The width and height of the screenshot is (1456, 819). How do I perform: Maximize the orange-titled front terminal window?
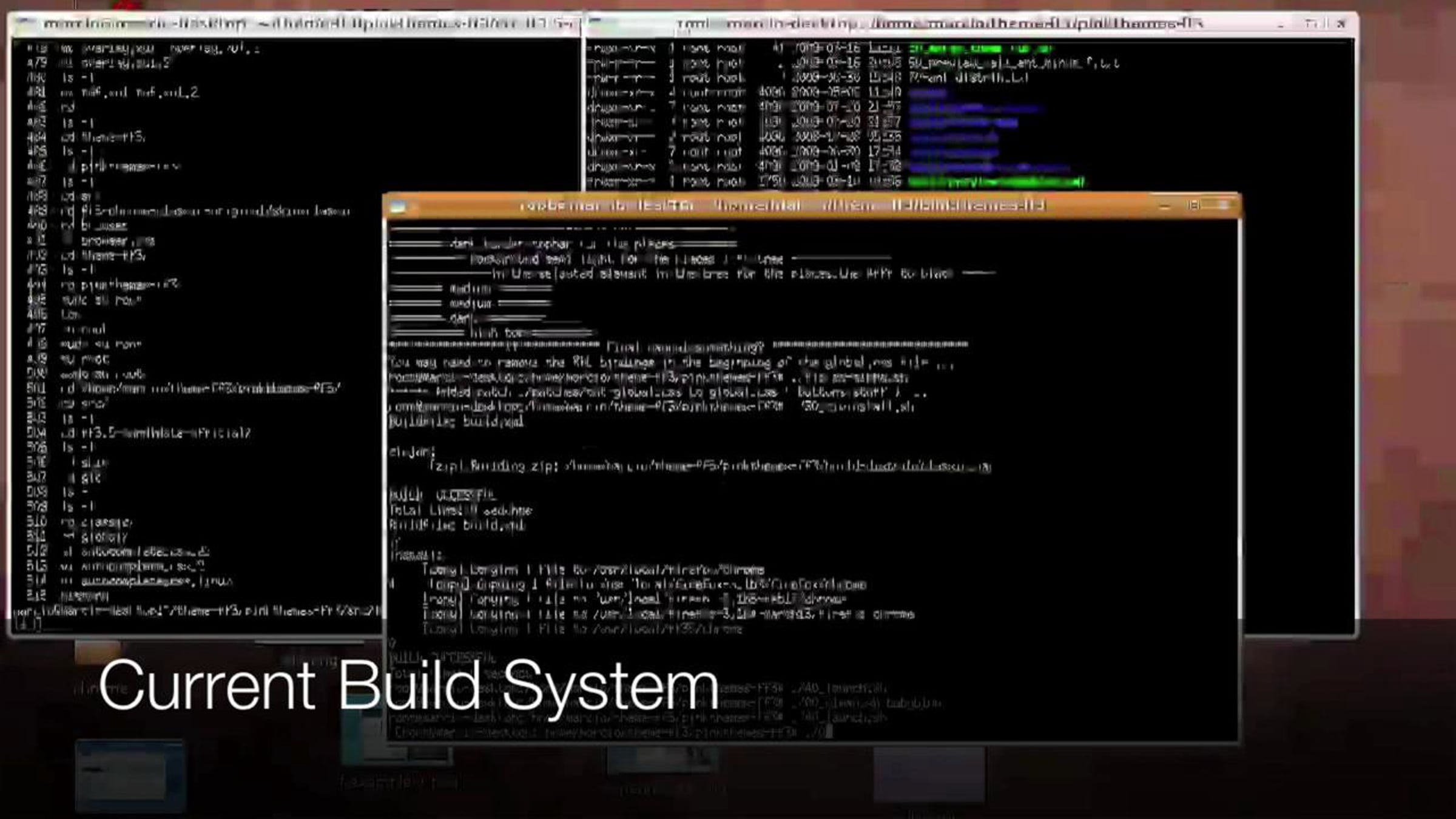tap(1193, 206)
